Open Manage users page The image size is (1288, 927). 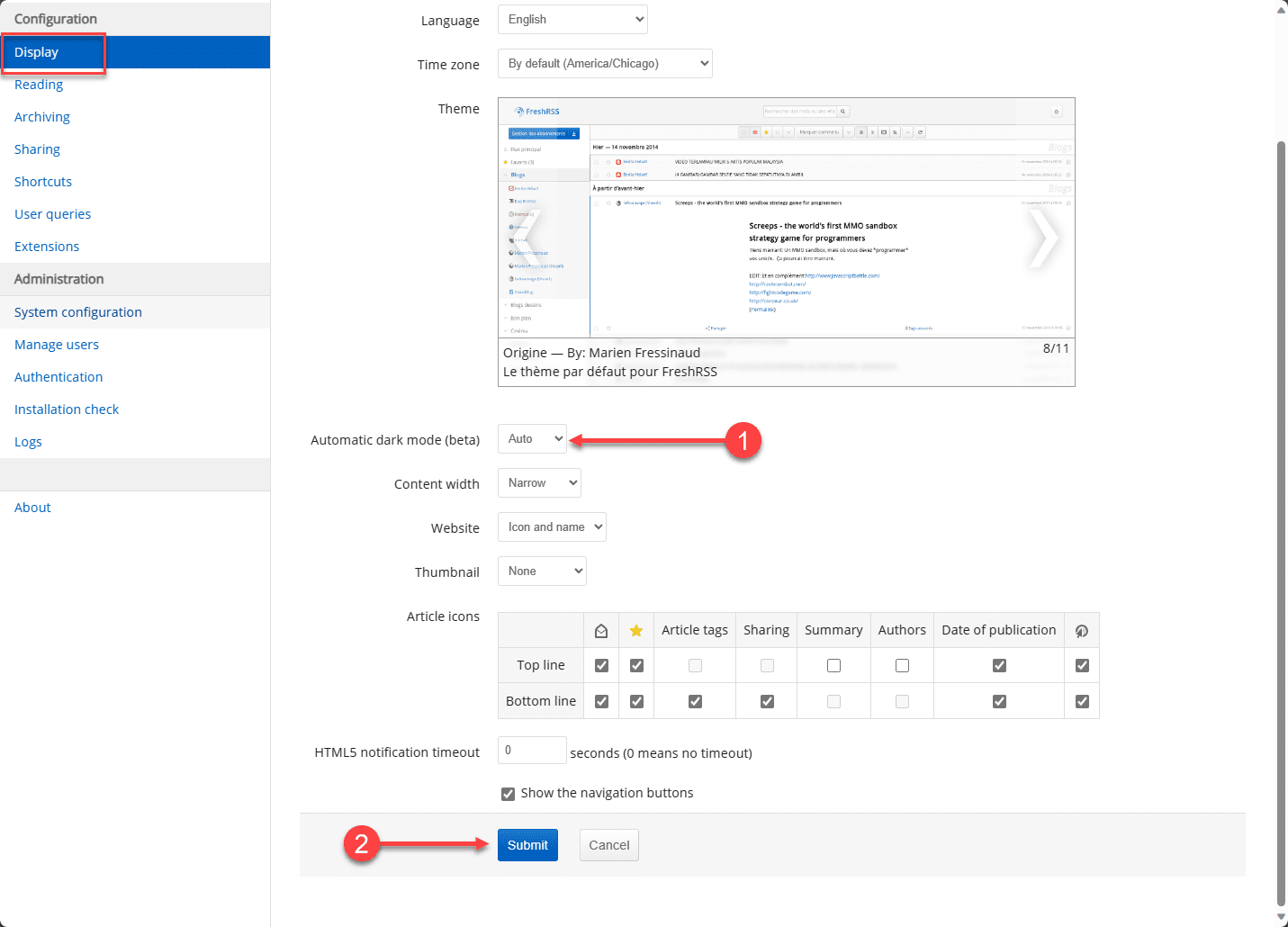(x=57, y=345)
